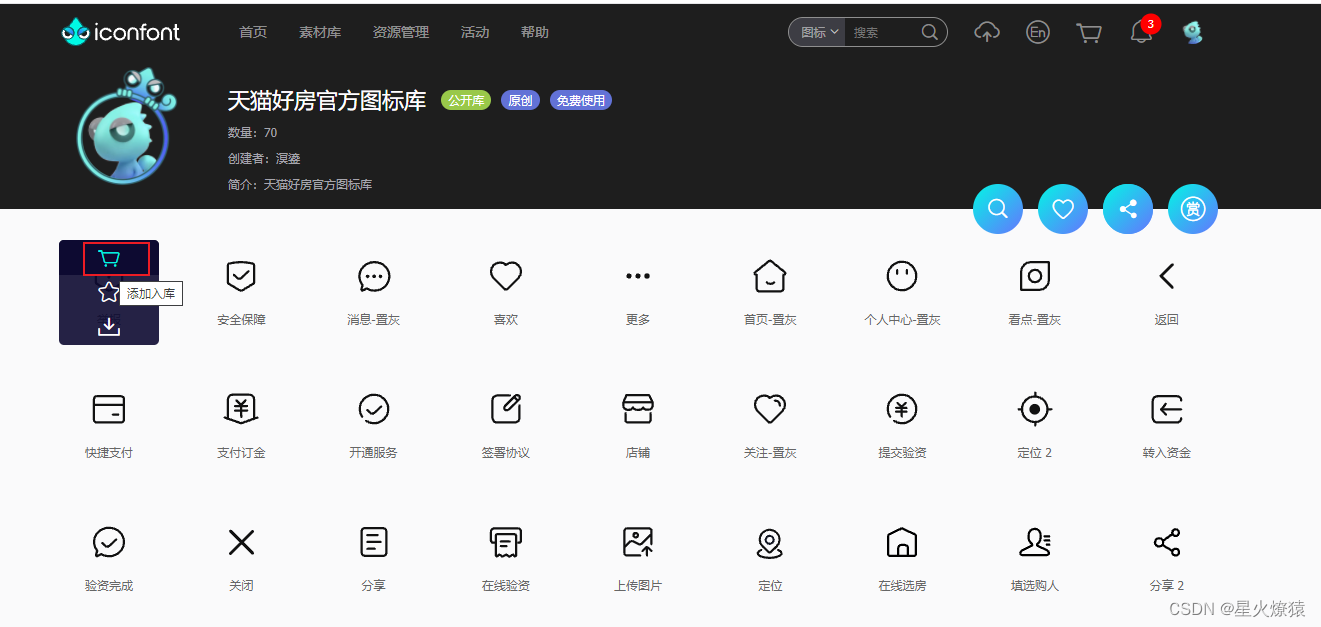Click the search magnifier in search box
Image resolution: width=1321 pixels, height=627 pixels.
tap(929, 32)
